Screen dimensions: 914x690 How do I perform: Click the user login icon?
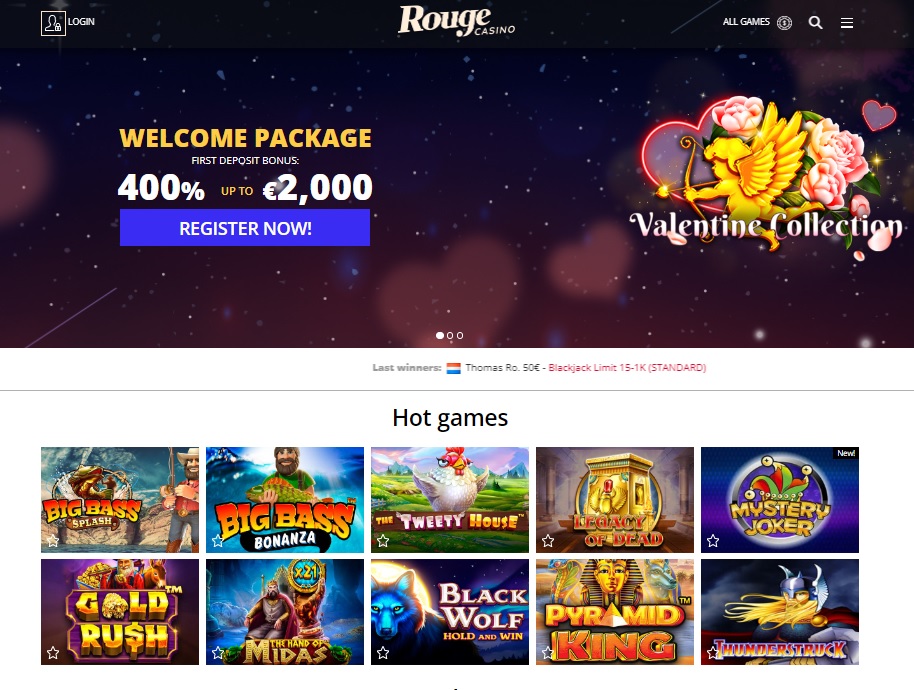click(53, 23)
